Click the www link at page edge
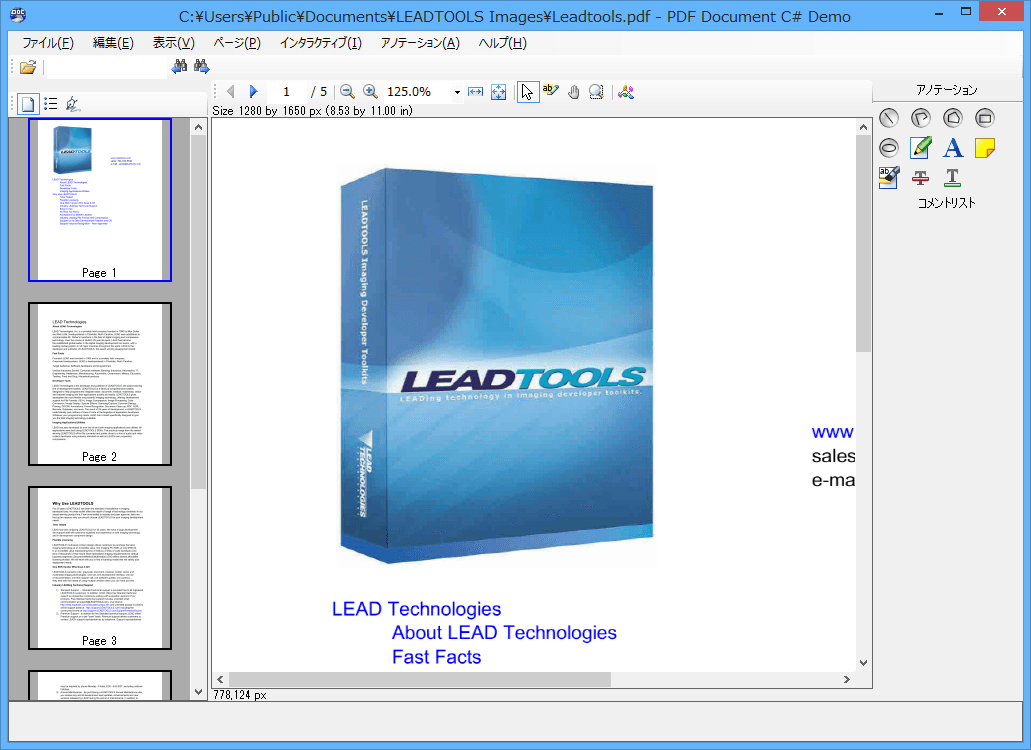Image resolution: width=1031 pixels, height=750 pixels. [x=832, y=433]
